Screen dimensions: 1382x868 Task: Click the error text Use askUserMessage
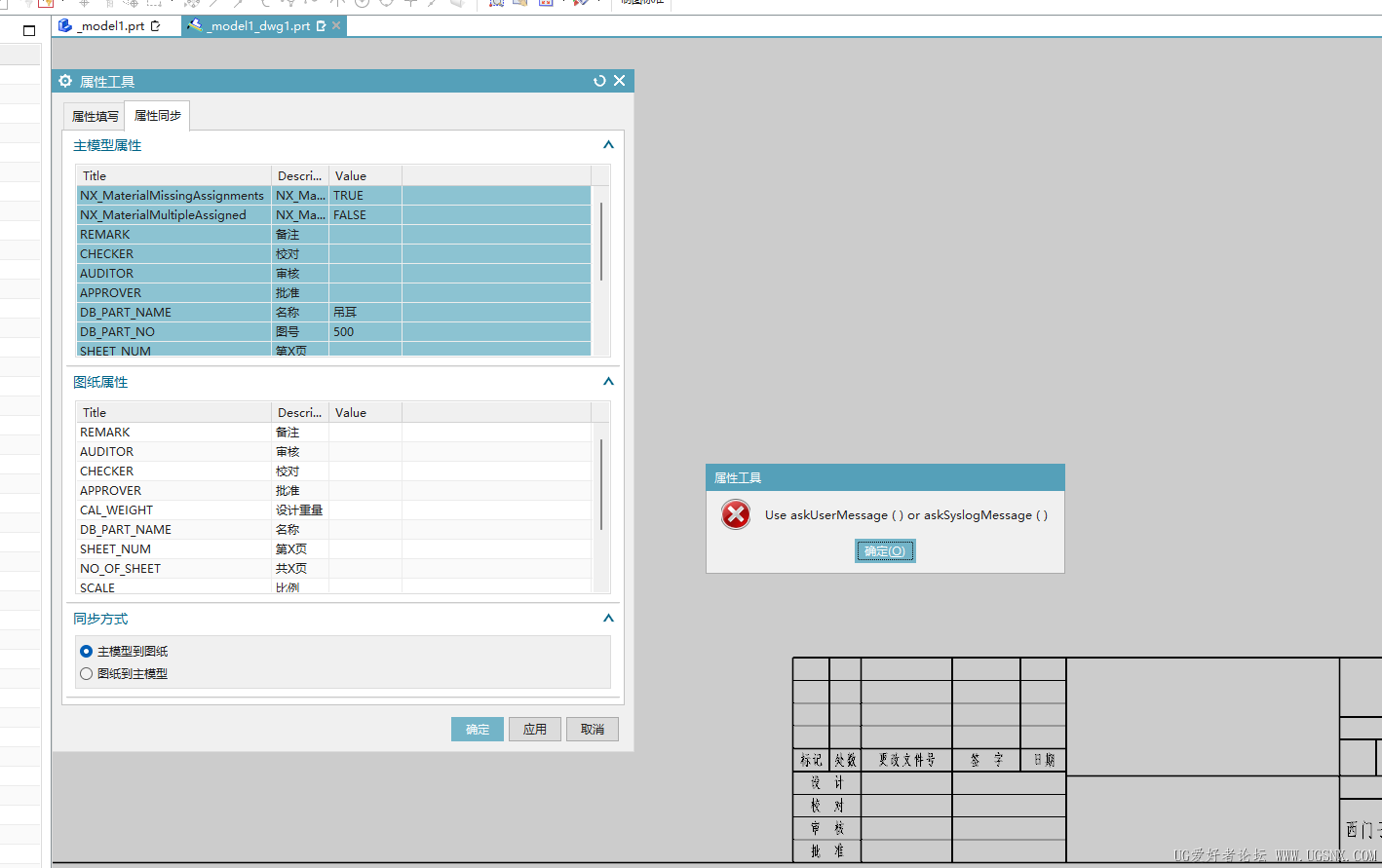tap(906, 514)
